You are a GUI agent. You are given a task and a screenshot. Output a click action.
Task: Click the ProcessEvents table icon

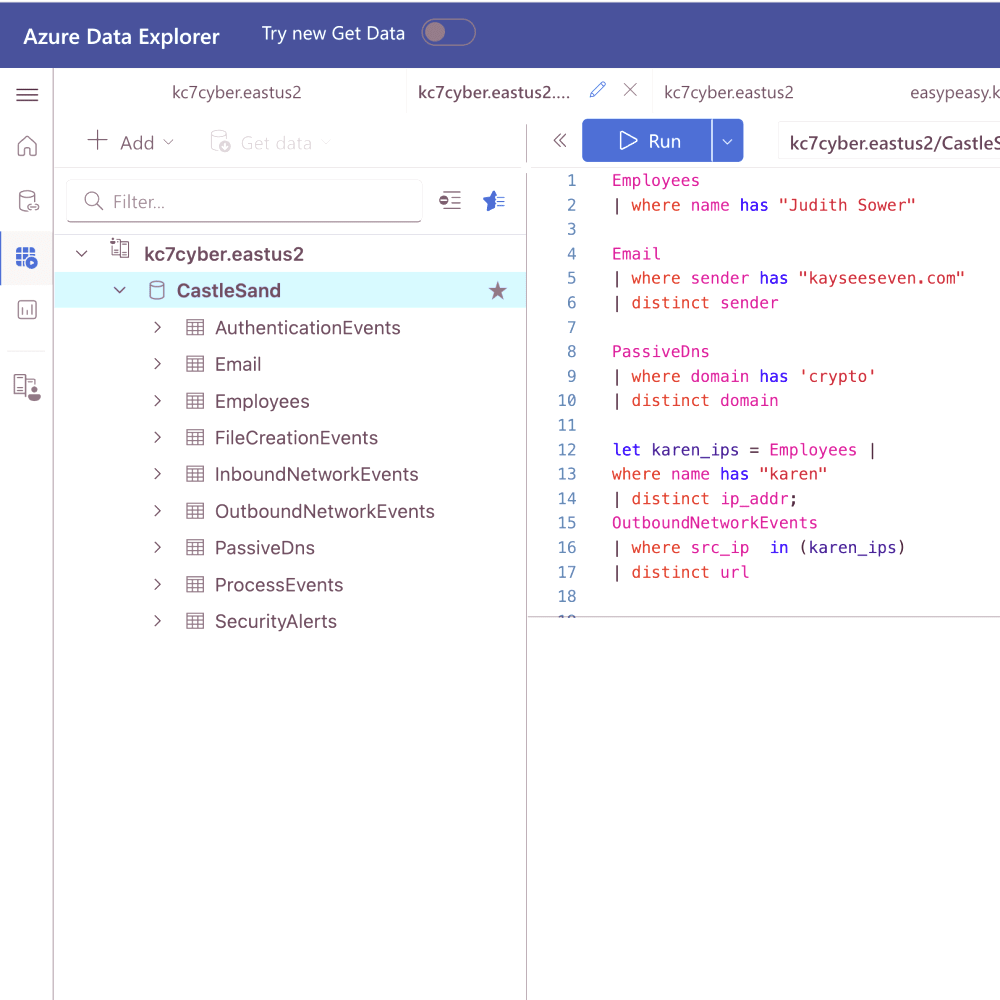pyautogui.click(x=195, y=585)
